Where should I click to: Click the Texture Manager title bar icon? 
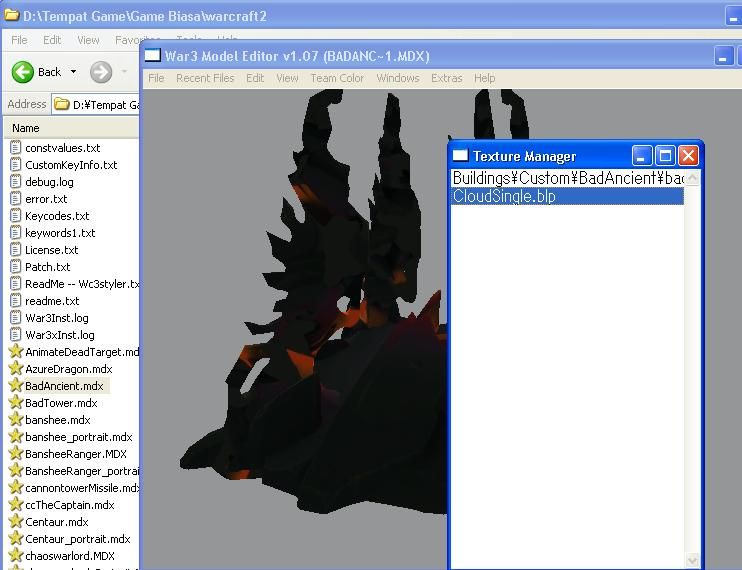[x=460, y=155]
